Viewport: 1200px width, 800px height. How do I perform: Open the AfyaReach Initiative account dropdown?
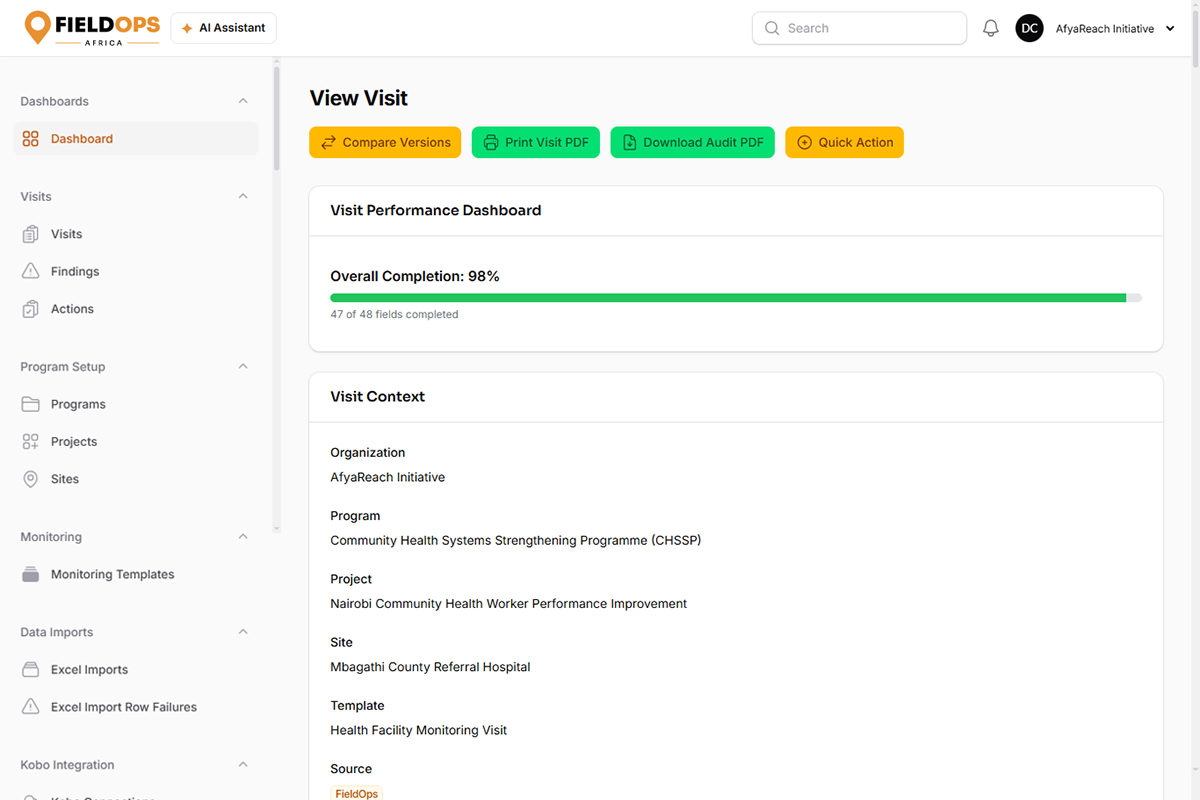1115,29
